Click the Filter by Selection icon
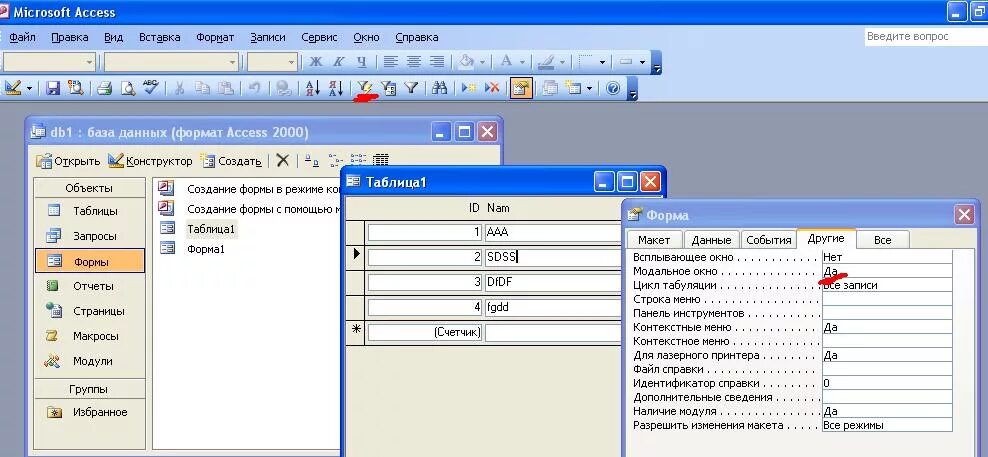 tap(364, 88)
